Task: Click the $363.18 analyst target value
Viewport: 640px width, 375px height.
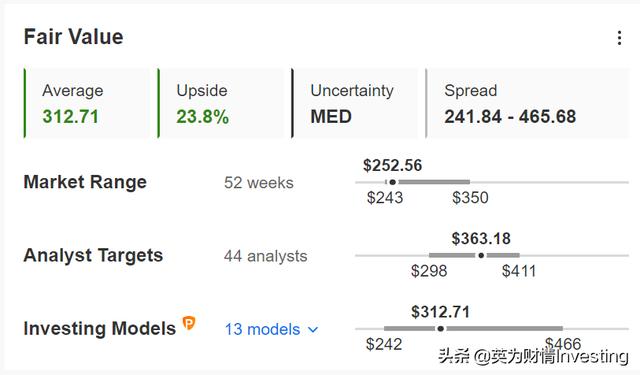Action: pos(481,239)
